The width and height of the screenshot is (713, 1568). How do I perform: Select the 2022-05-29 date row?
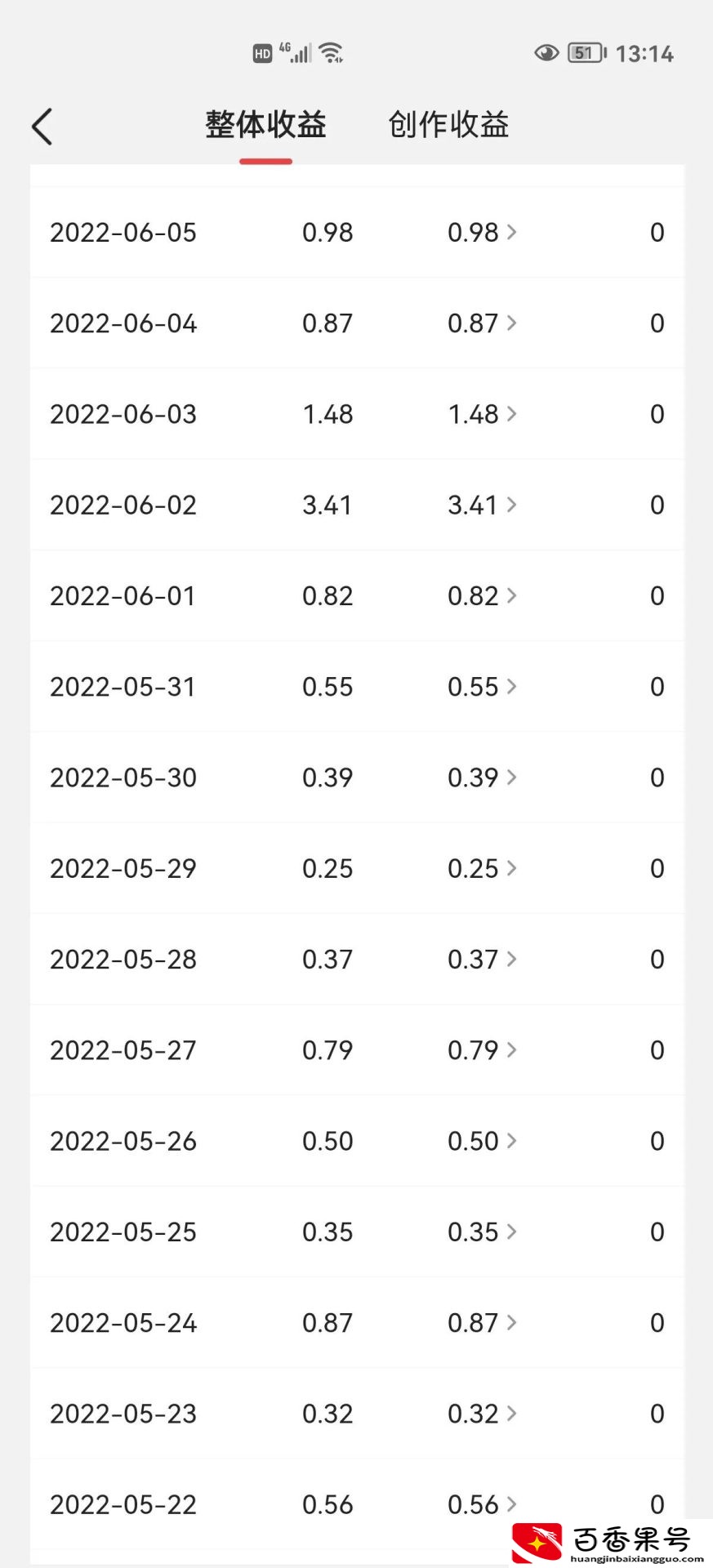[x=357, y=868]
